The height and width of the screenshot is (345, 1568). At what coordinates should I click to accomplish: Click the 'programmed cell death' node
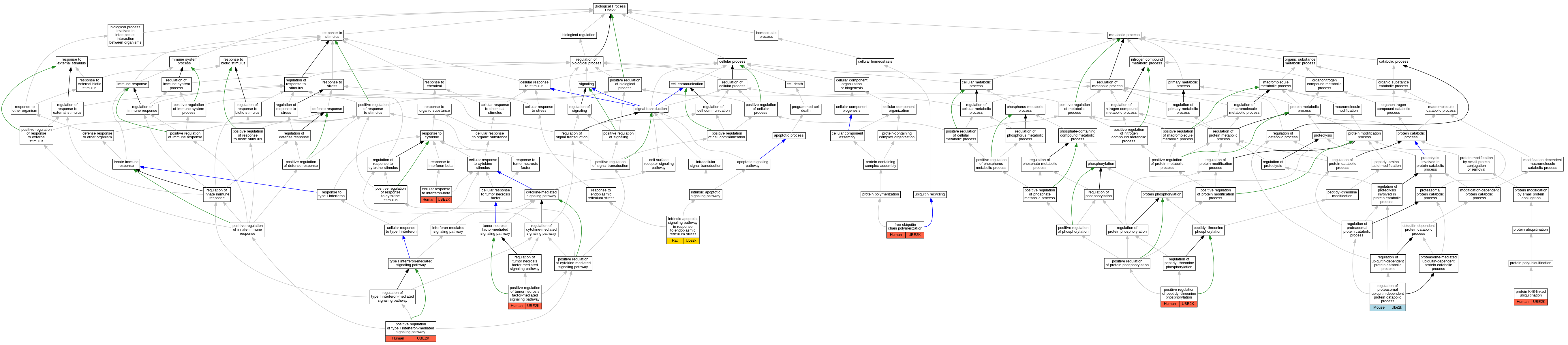[x=805, y=109]
